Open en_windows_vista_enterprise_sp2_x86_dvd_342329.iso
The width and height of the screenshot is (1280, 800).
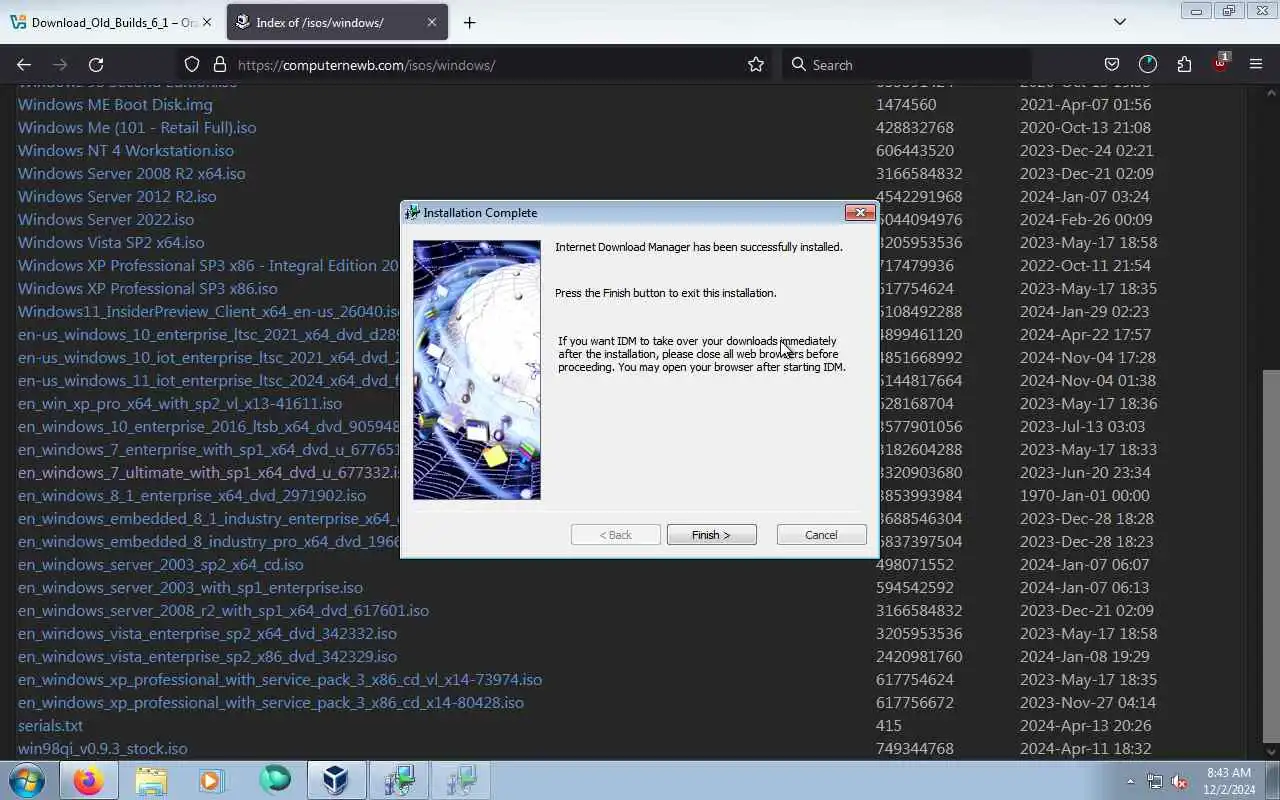click(x=207, y=656)
